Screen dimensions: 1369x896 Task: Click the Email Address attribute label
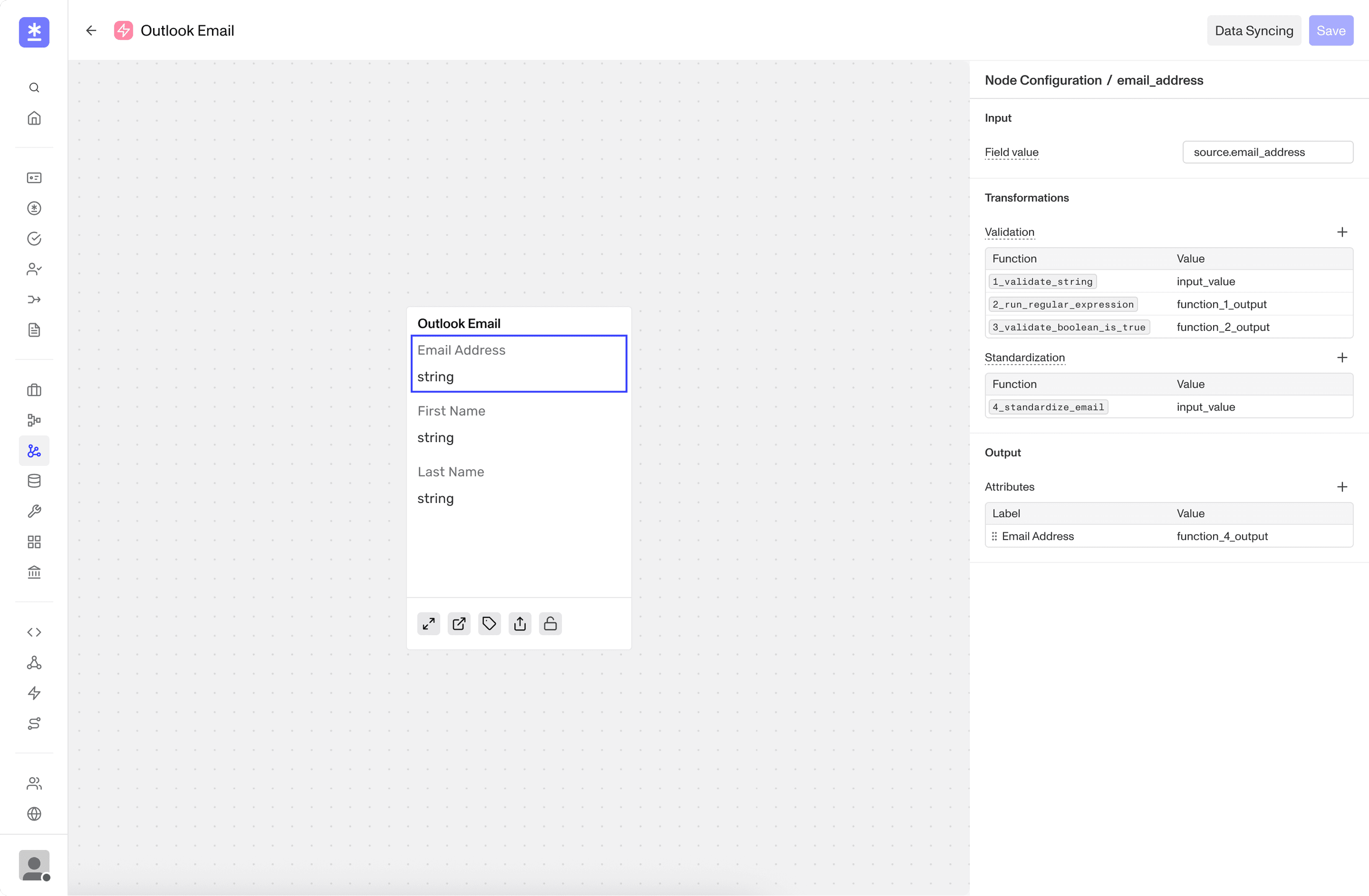(1038, 536)
